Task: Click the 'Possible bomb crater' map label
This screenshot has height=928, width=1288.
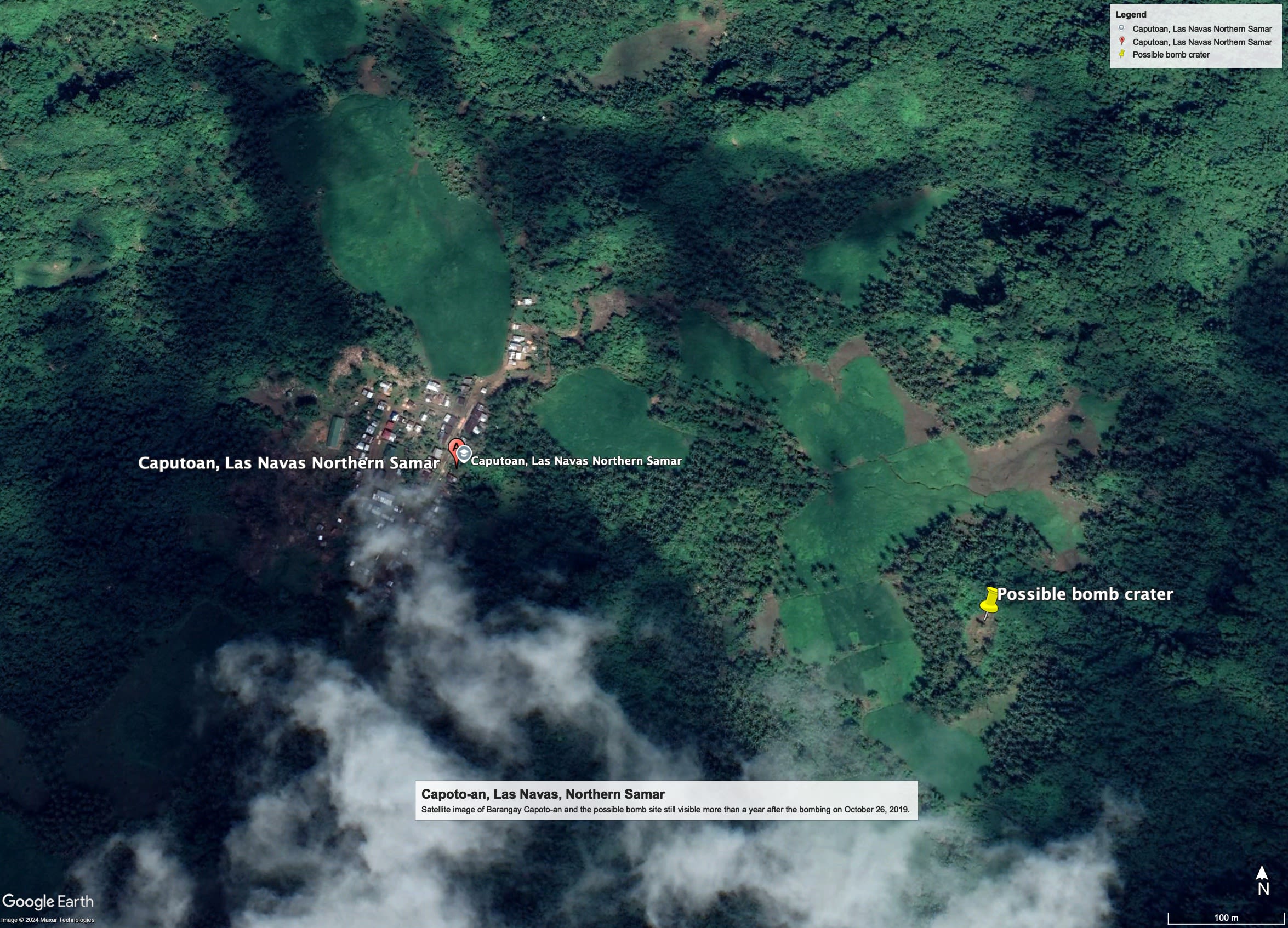Action: [1085, 594]
